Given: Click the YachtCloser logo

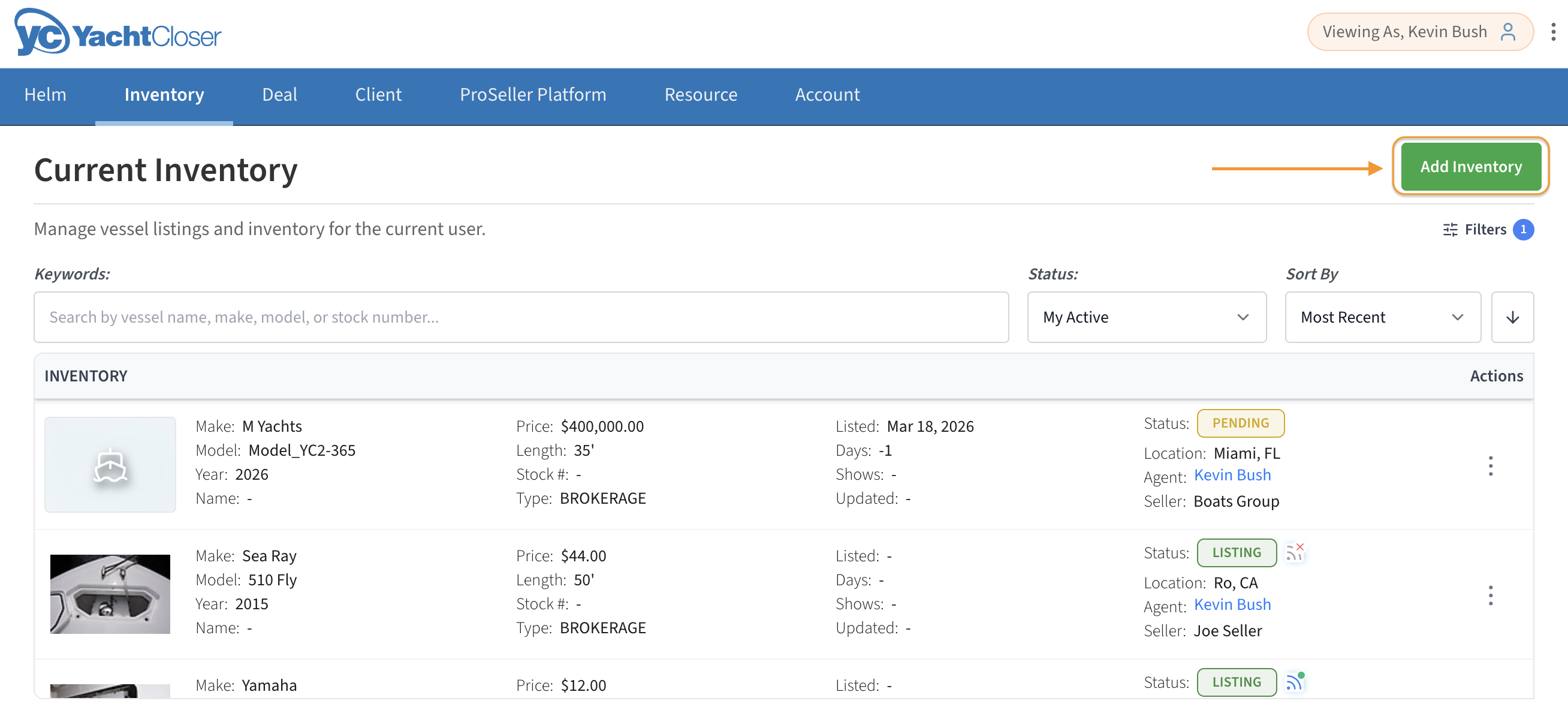Looking at the screenshot, I should [117, 34].
